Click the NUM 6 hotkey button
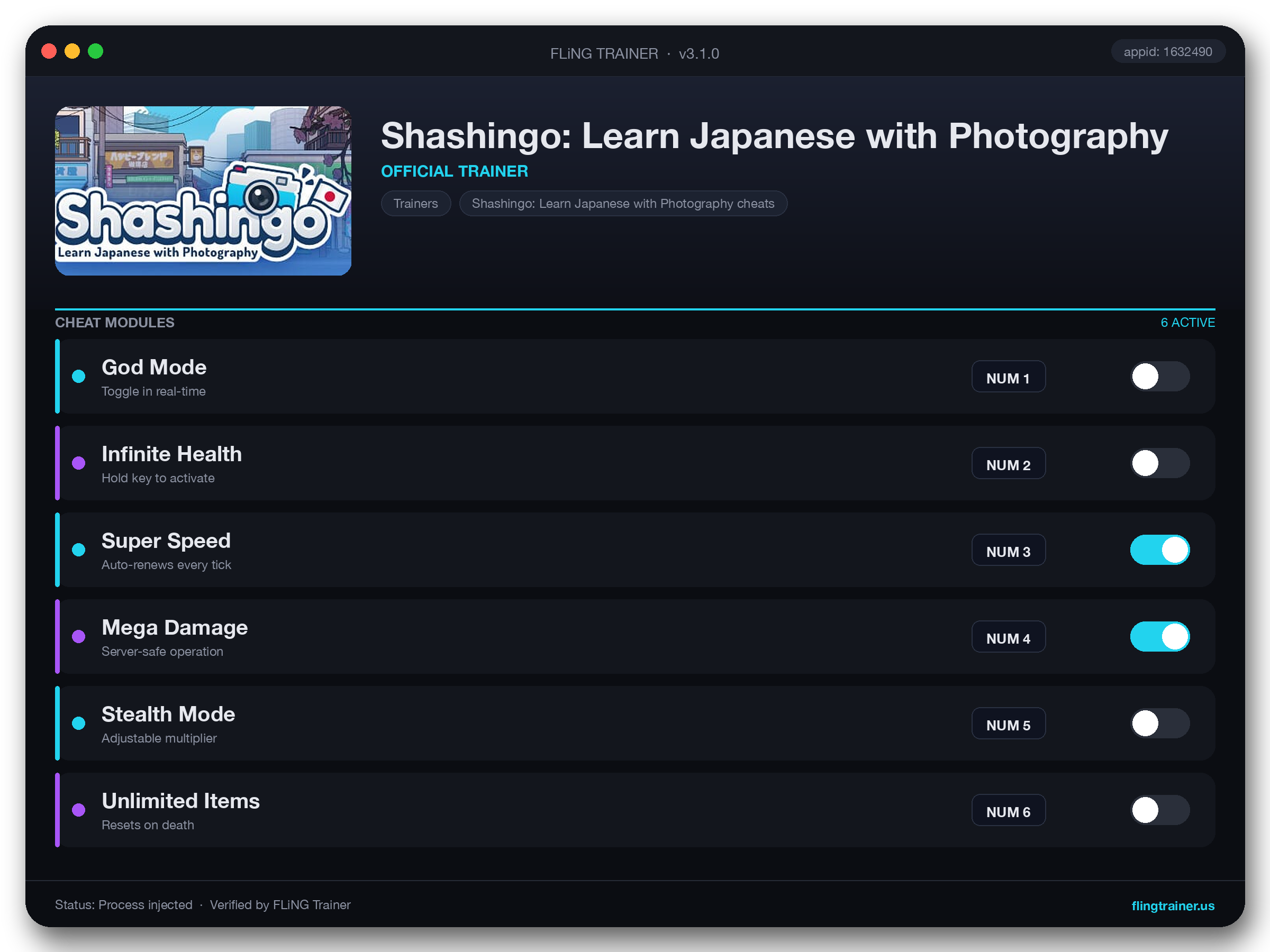Viewport: 1270px width, 952px height. (x=1008, y=810)
